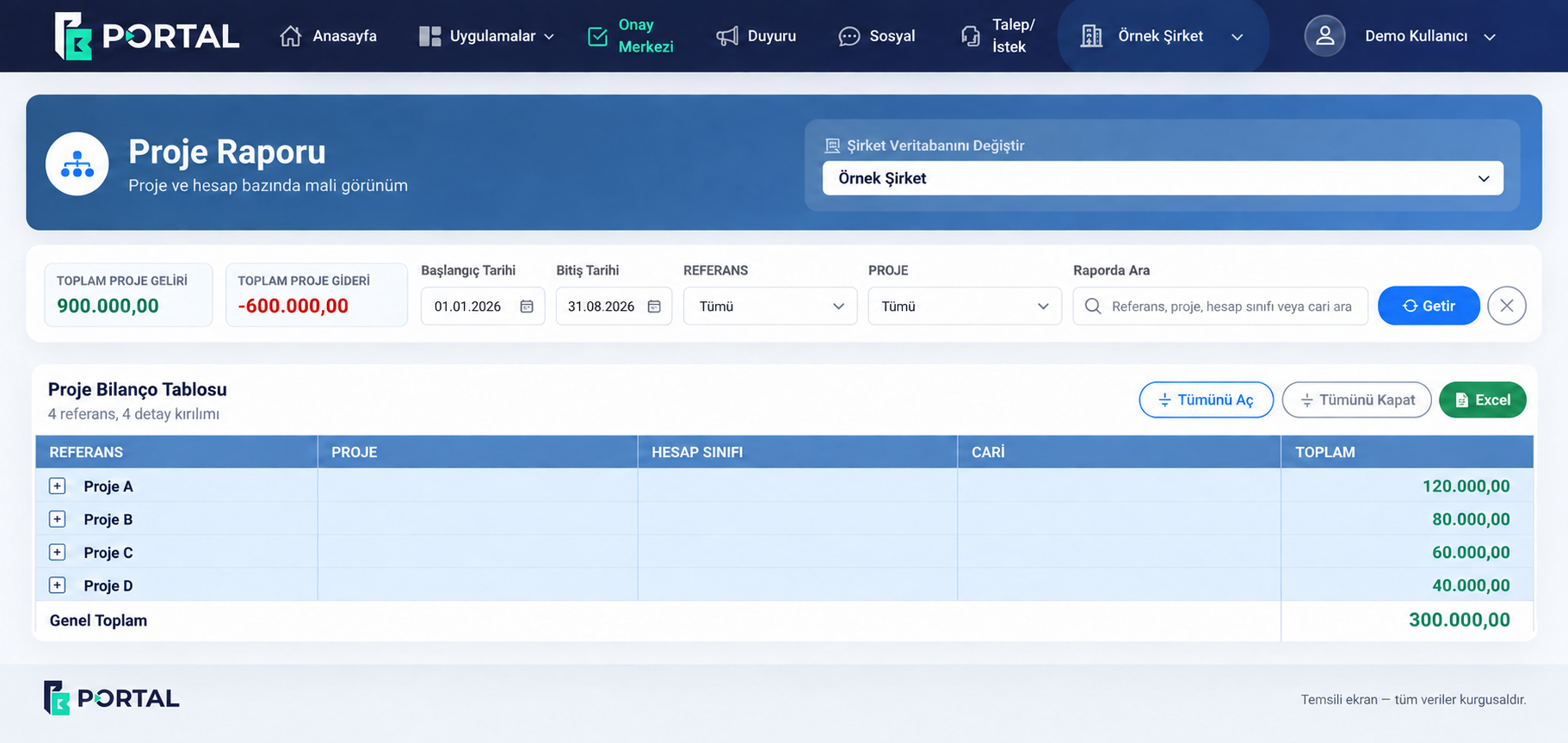This screenshot has height=743, width=1568.
Task: Click the Proje A total 120.000,00
Action: coord(1466,486)
